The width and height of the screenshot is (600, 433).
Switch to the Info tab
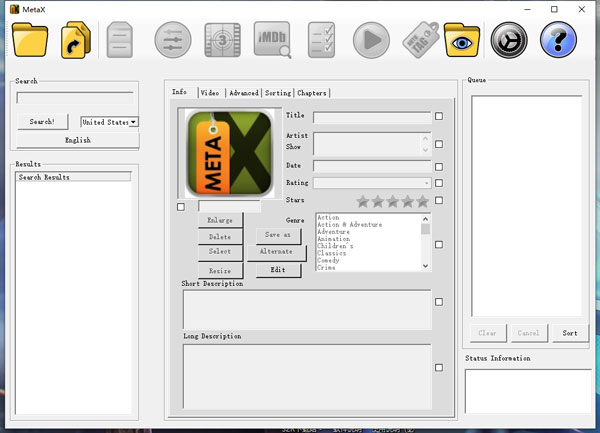179,92
